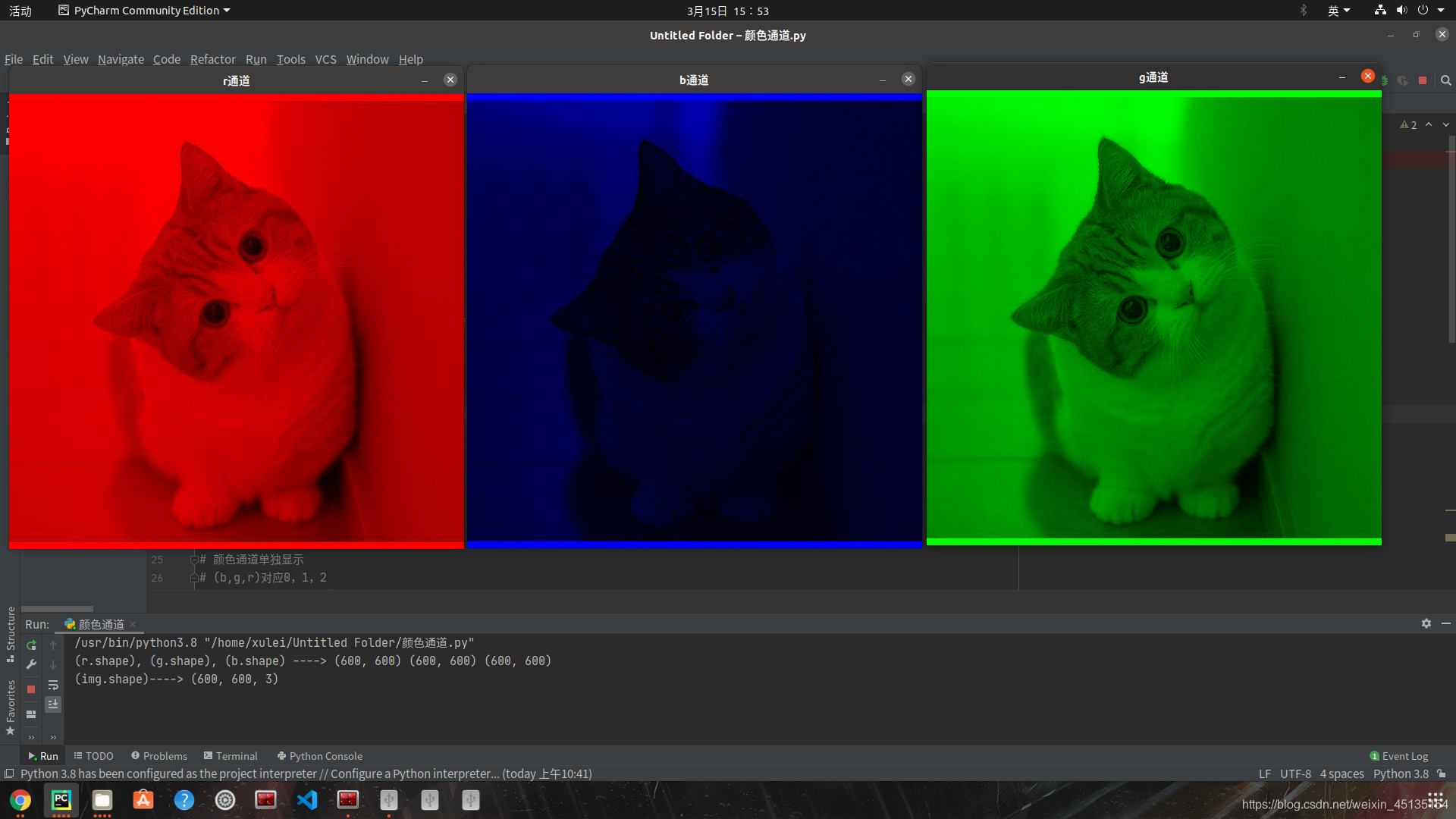Image resolution: width=1456 pixels, height=819 pixels.
Task: Restore layout icon in Run panel sidebar
Action: (31, 714)
